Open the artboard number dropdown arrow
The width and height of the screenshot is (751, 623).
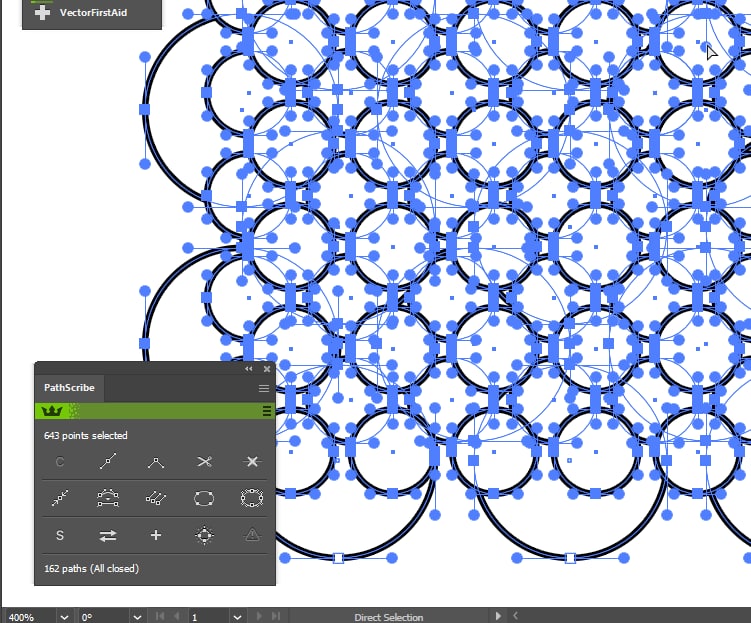pyautogui.click(x=237, y=617)
